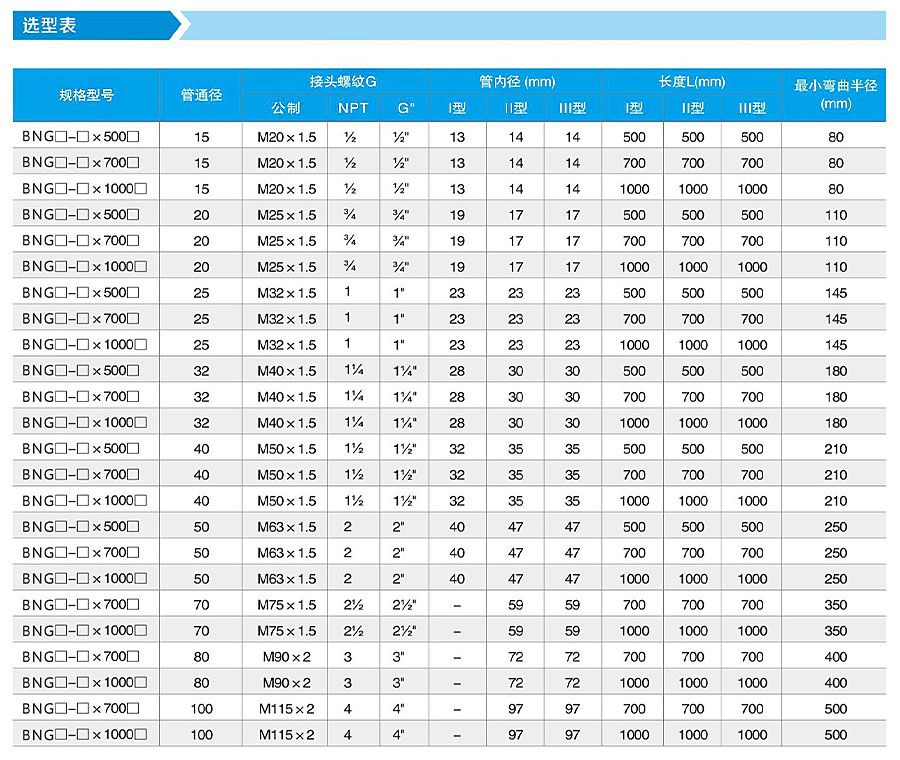Click bend radius 500 in the bottom row
This screenshot has width=900, height=760.
835,735
